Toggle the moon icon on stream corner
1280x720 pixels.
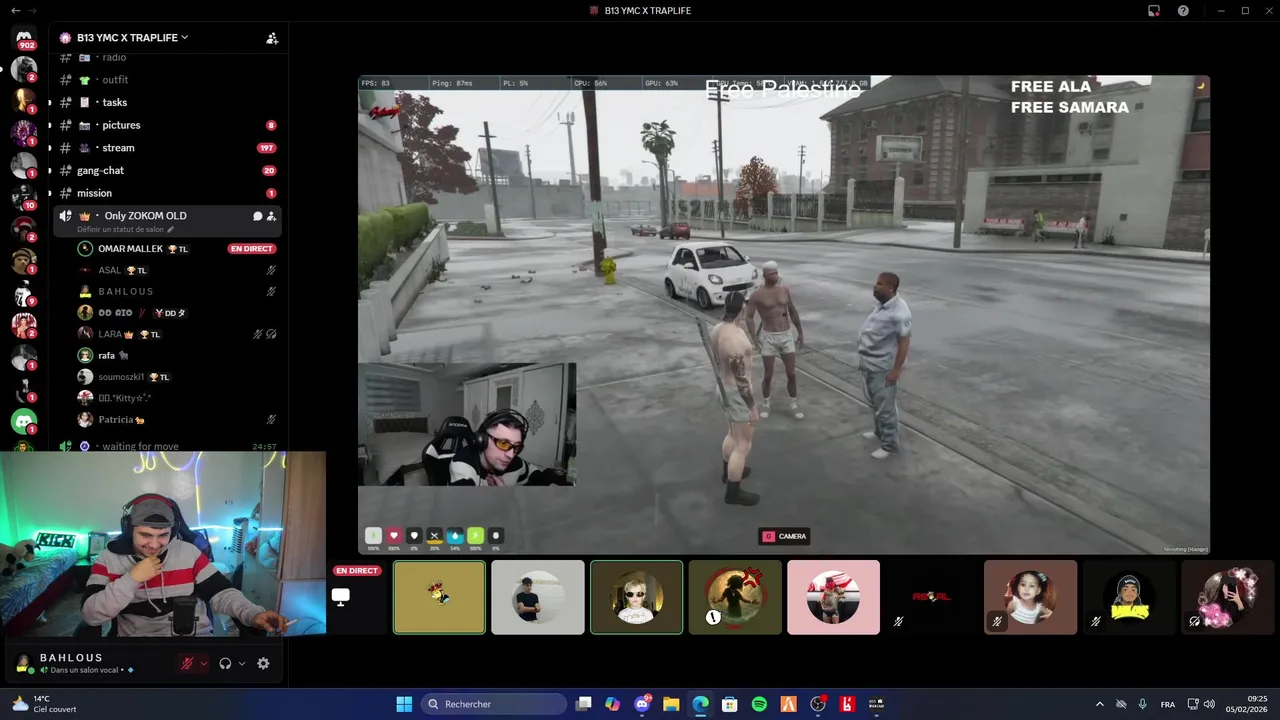coord(1200,86)
